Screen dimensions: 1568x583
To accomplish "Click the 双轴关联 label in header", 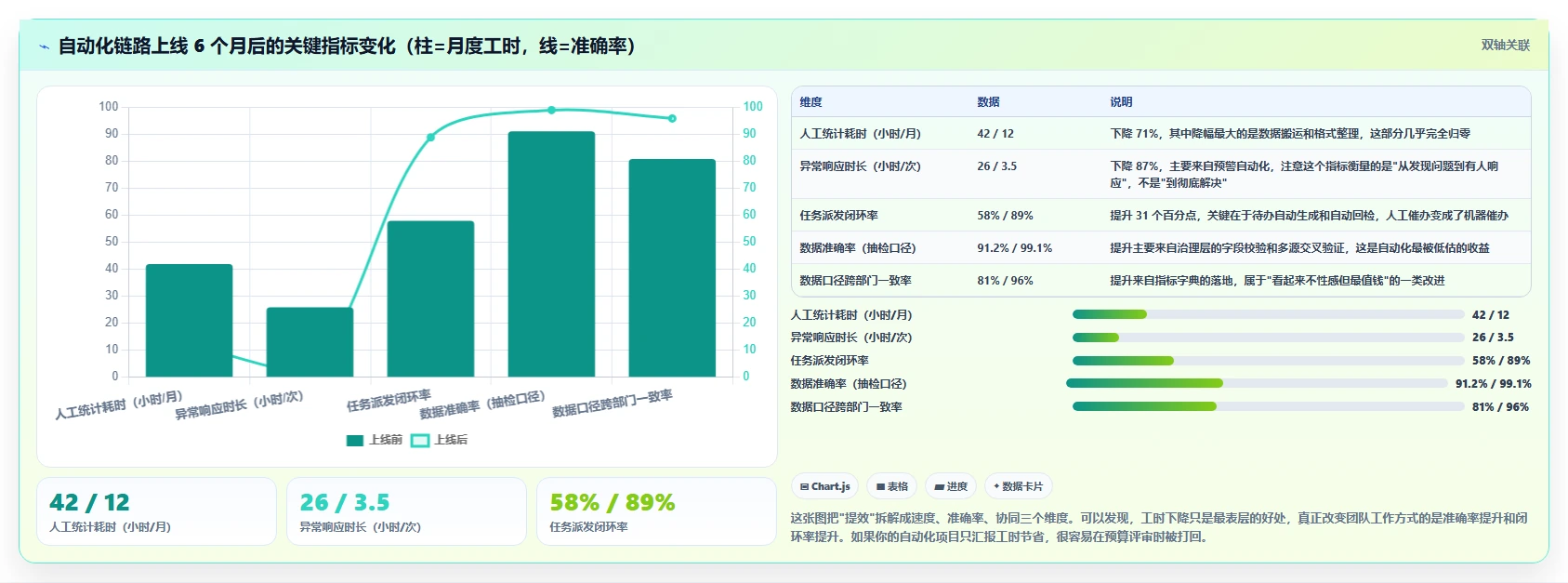I will (1505, 45).
